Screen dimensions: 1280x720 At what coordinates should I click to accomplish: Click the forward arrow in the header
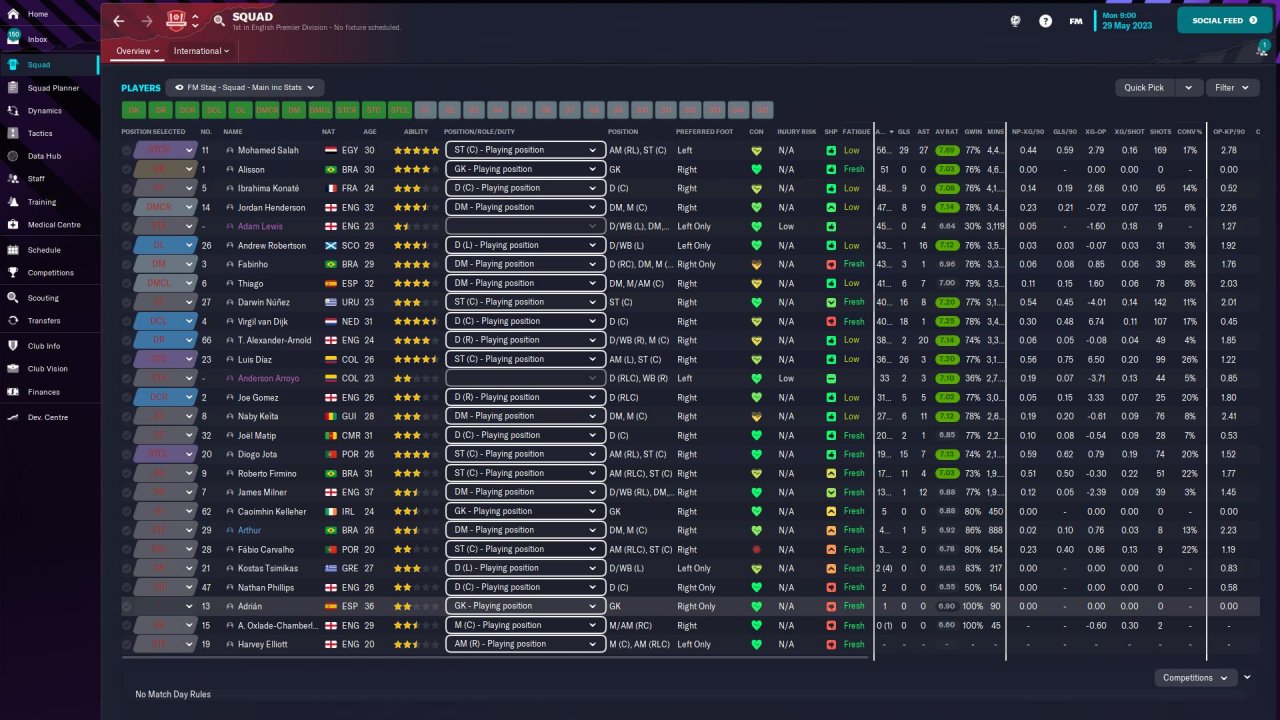(147, 21)
